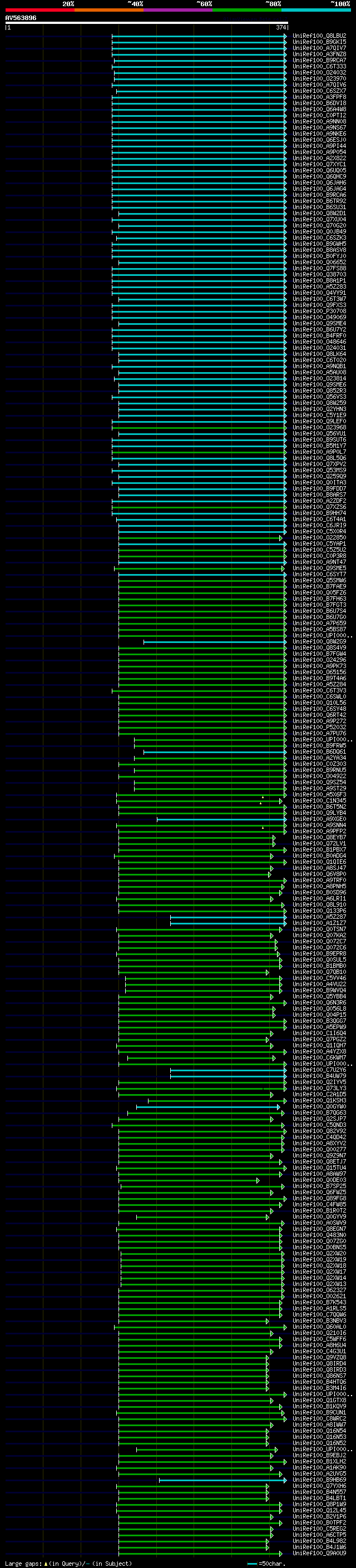The width and height of the screenshot is (356, 1568).
Task: Select the UniRef100_O65156 label
Action: coord(319,672)
